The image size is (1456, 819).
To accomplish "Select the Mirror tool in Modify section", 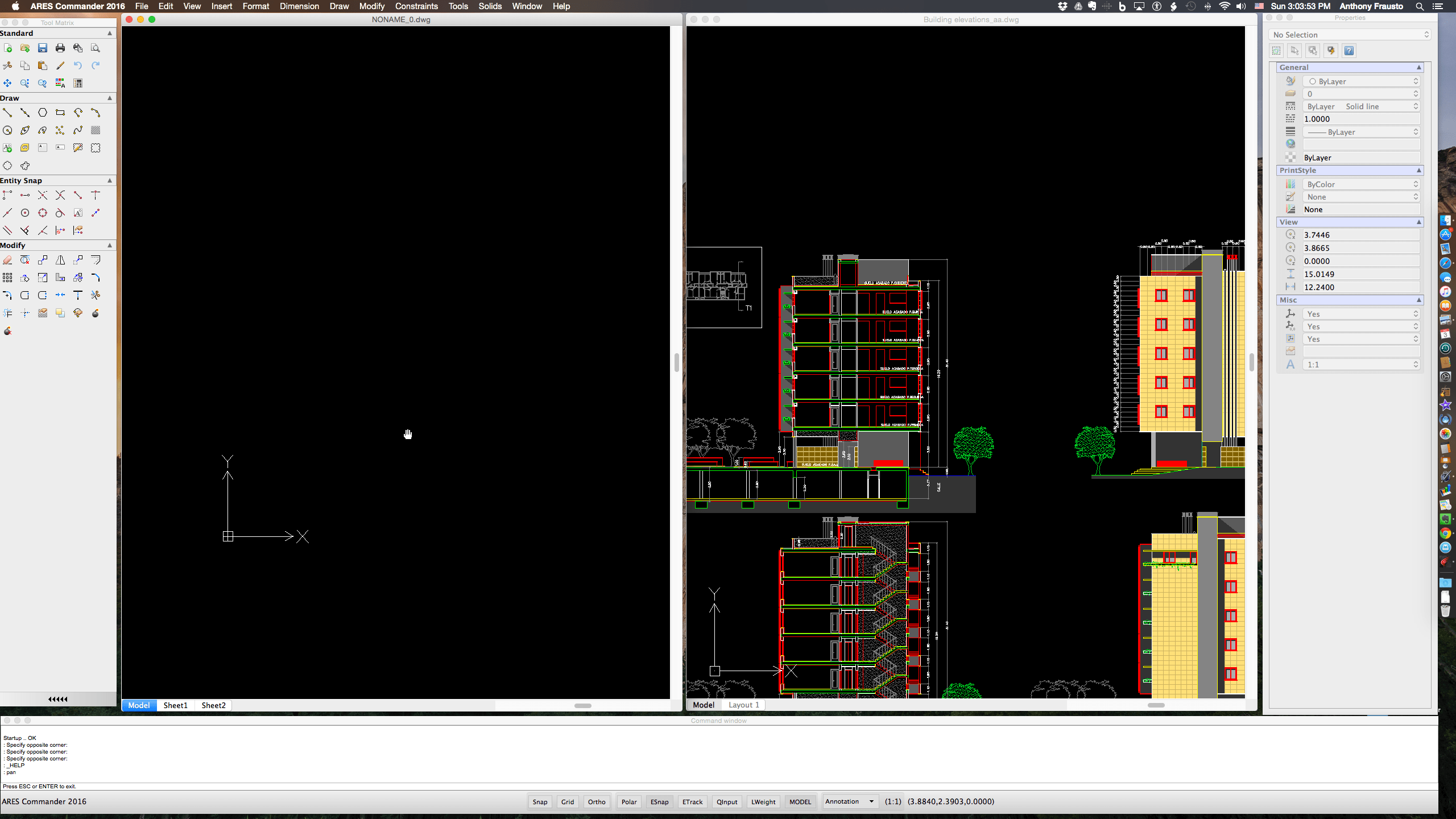I will pyautogui.click(x=60, y=260).
